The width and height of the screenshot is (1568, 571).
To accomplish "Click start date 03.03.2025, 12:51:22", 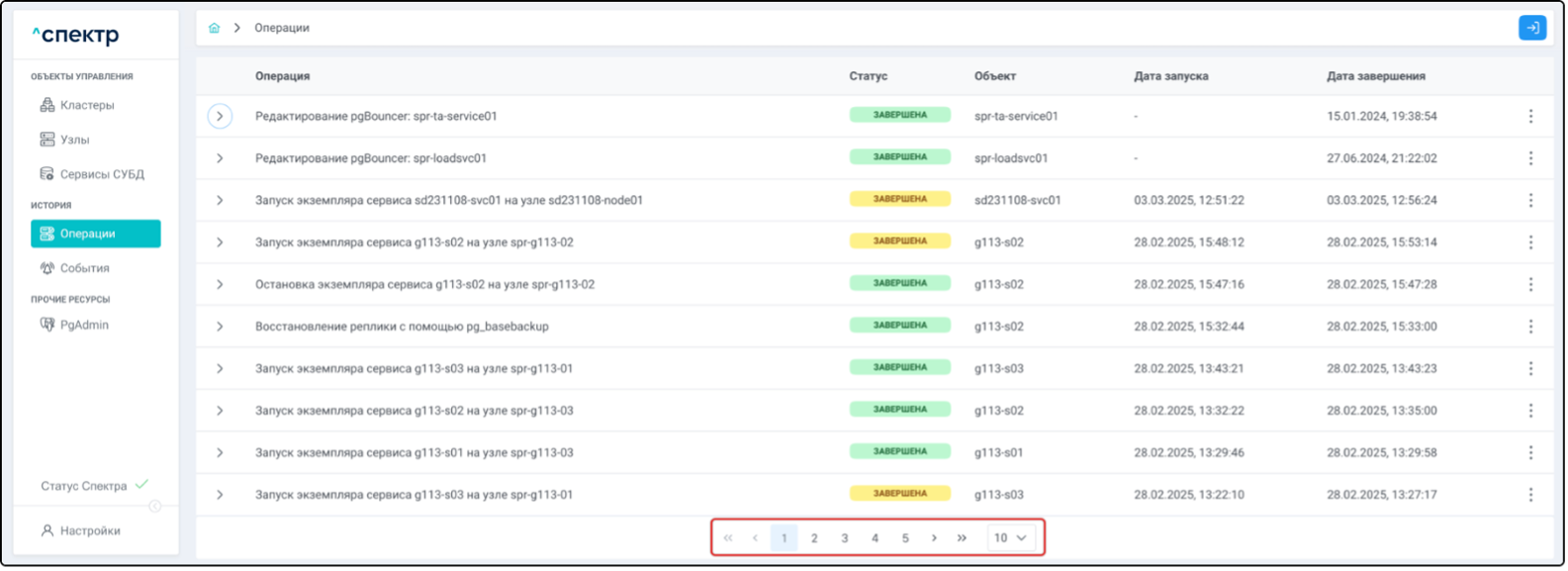I will (x=1189, y=200).
